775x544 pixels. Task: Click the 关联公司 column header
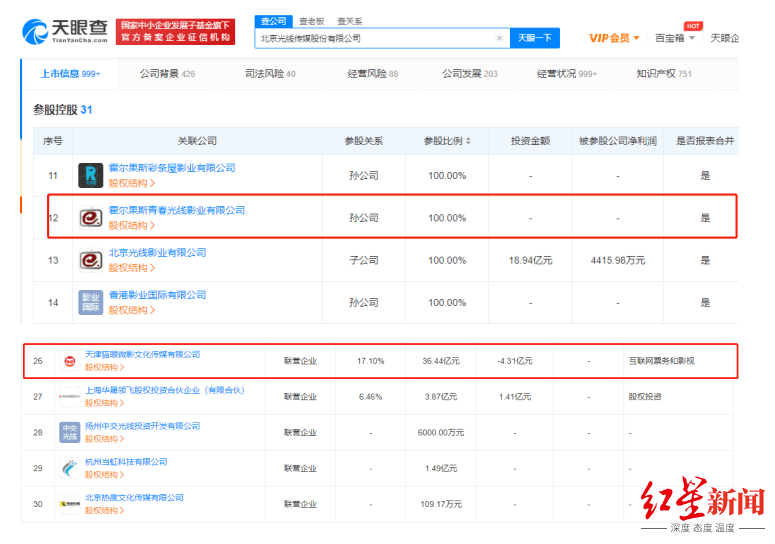click(197, 141)
